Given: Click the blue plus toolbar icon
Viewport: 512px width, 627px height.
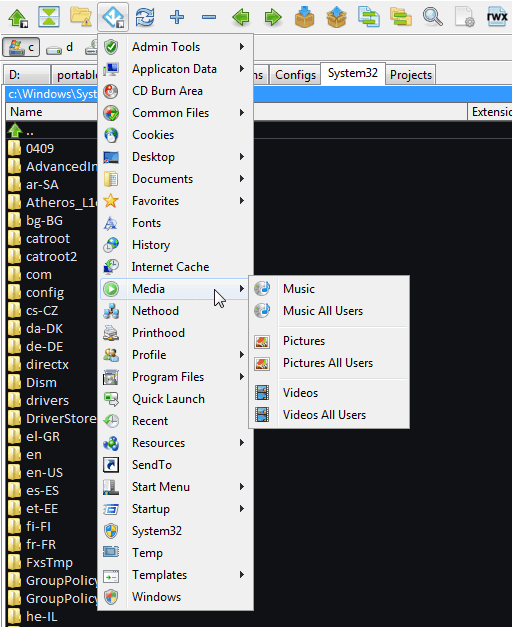Looking at the screenshot, I should click(x=177, y=17).
